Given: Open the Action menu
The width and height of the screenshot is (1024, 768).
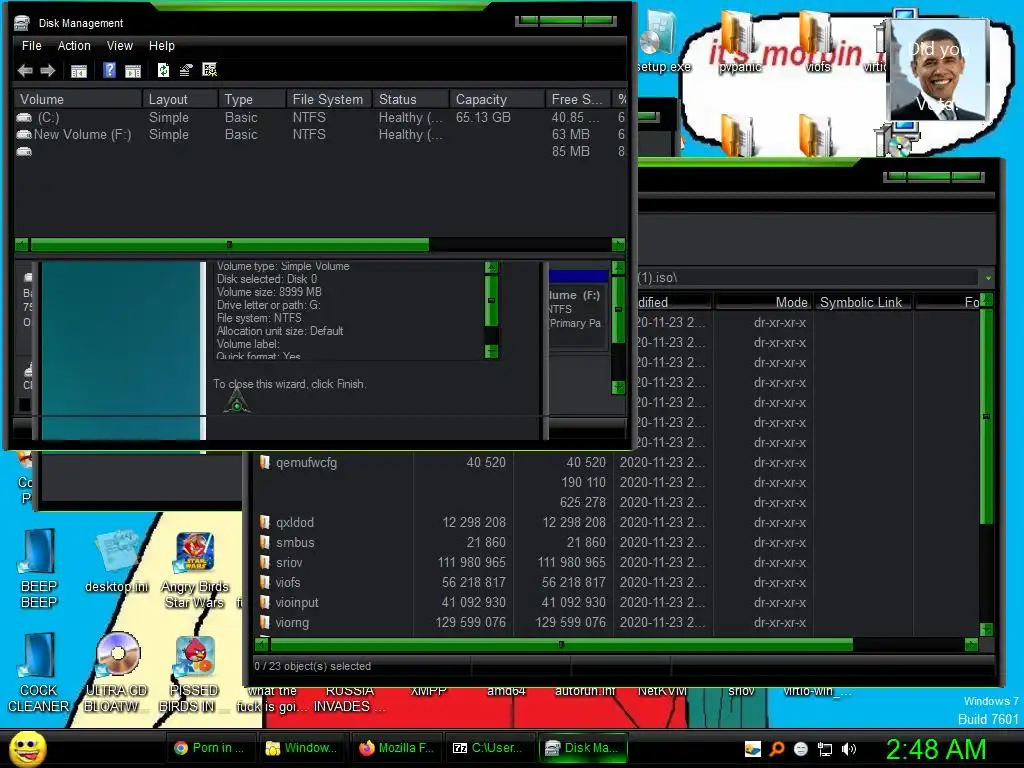Looking at the screenshot, I should (x=74, y=46).
